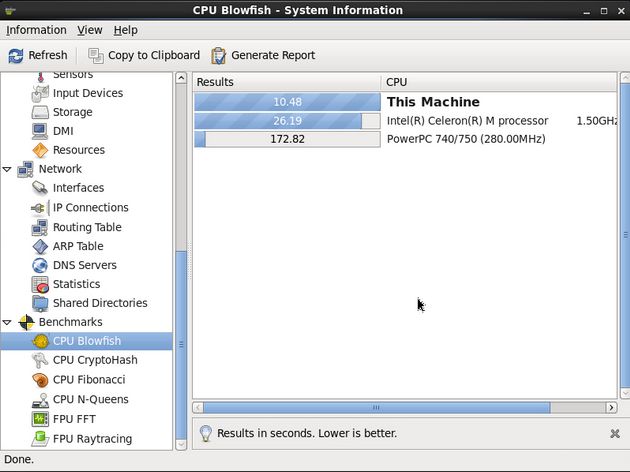Select the CPU Blowfish fish icon
630x472 pixels.
[x=41, y=341]
